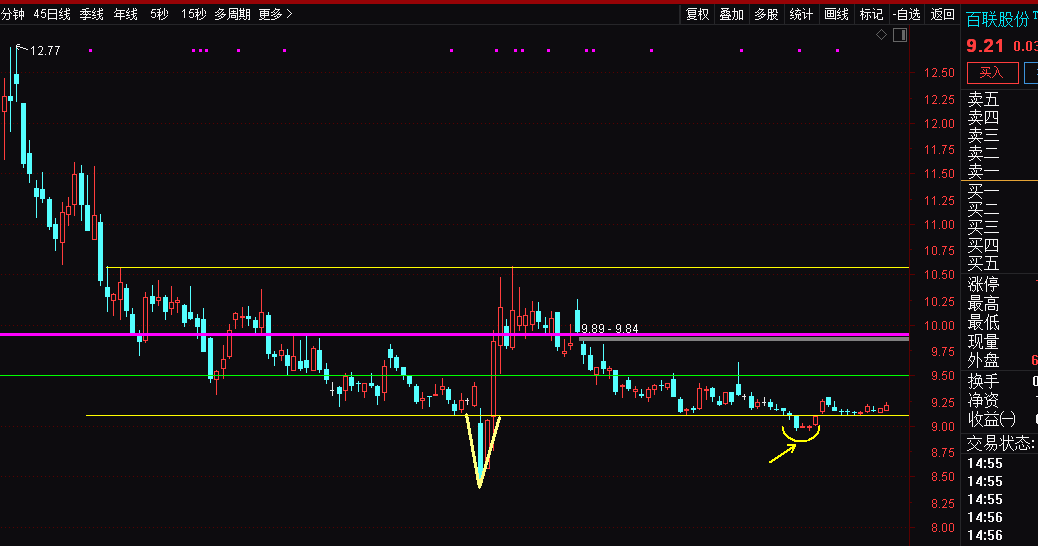Switch to the 45日线 period

coord(52,14)
